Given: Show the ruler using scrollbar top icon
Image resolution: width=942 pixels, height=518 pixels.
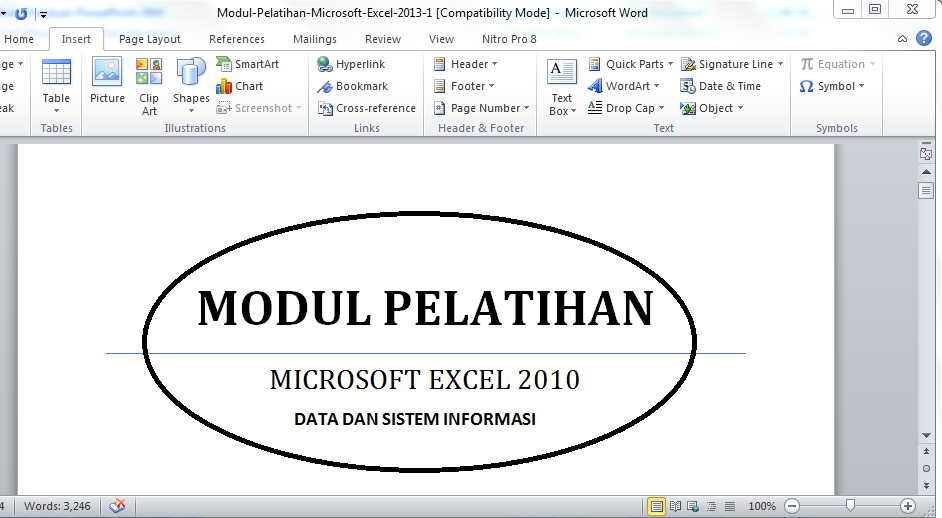Looking at the screenshot, I should pyautogui.click(x=926, y=153).
